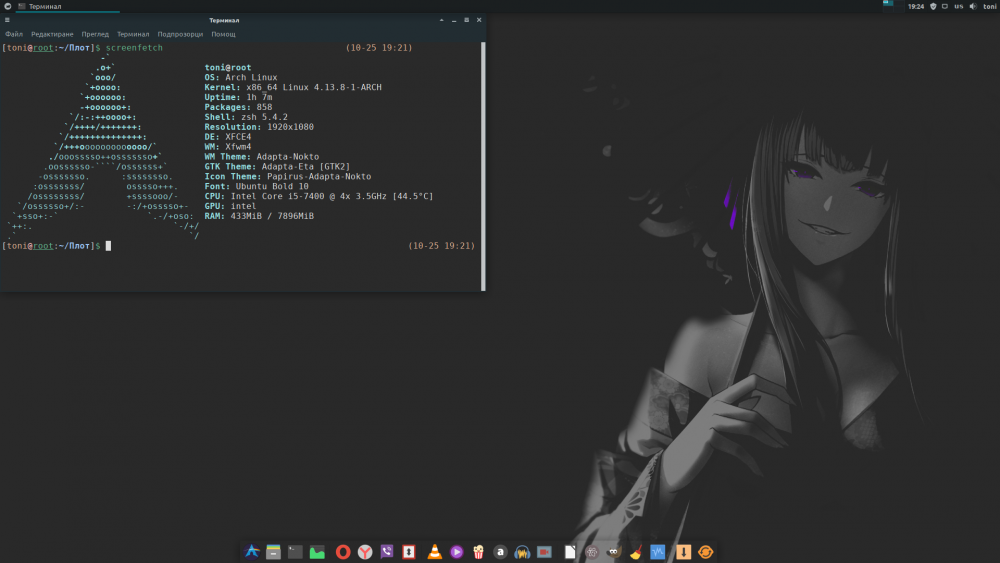Open the file manager drawer icon in the dock

(x=274, y=552)
